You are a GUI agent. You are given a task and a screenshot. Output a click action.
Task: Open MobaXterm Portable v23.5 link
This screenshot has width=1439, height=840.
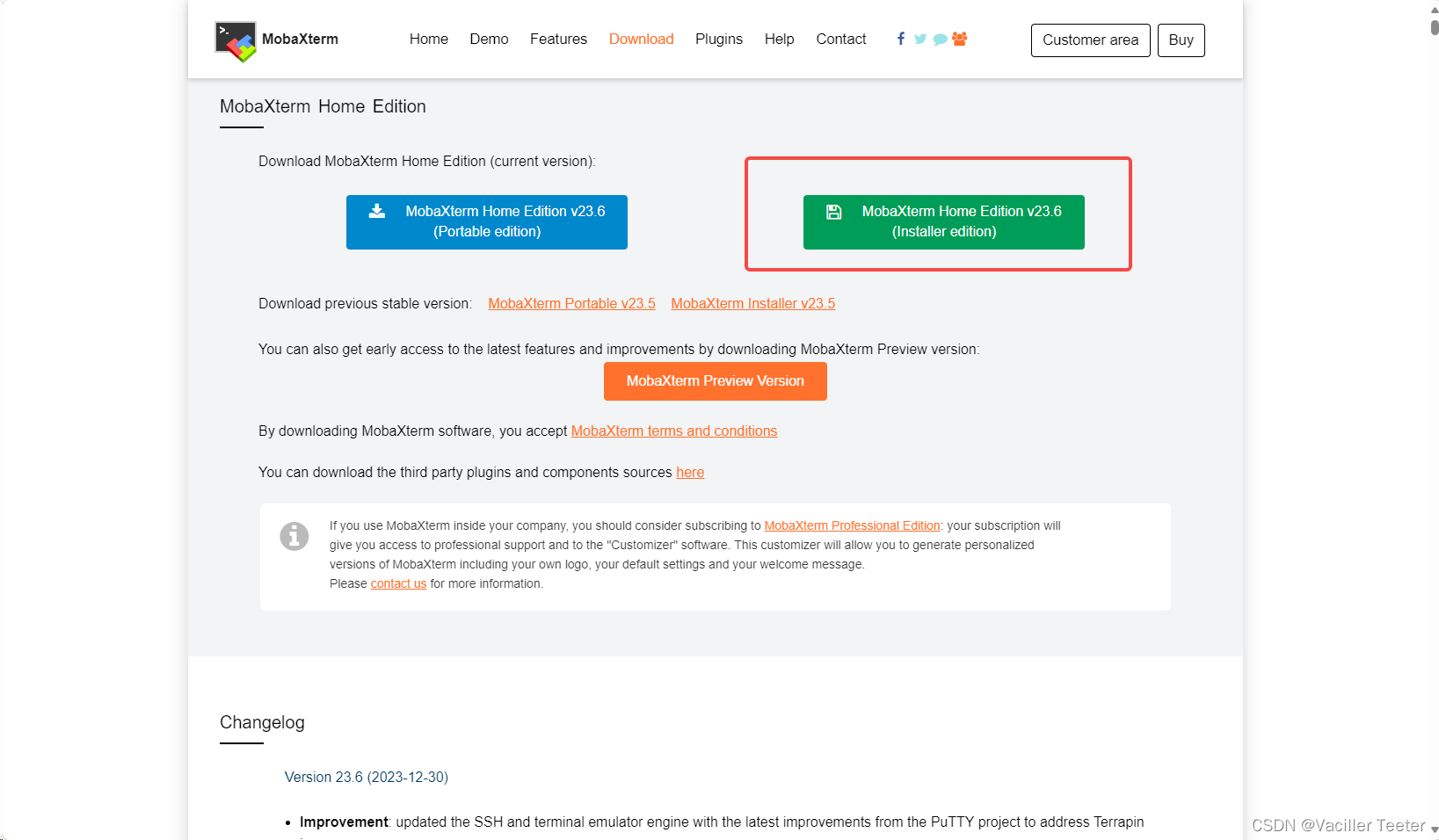tap(571, 303)
